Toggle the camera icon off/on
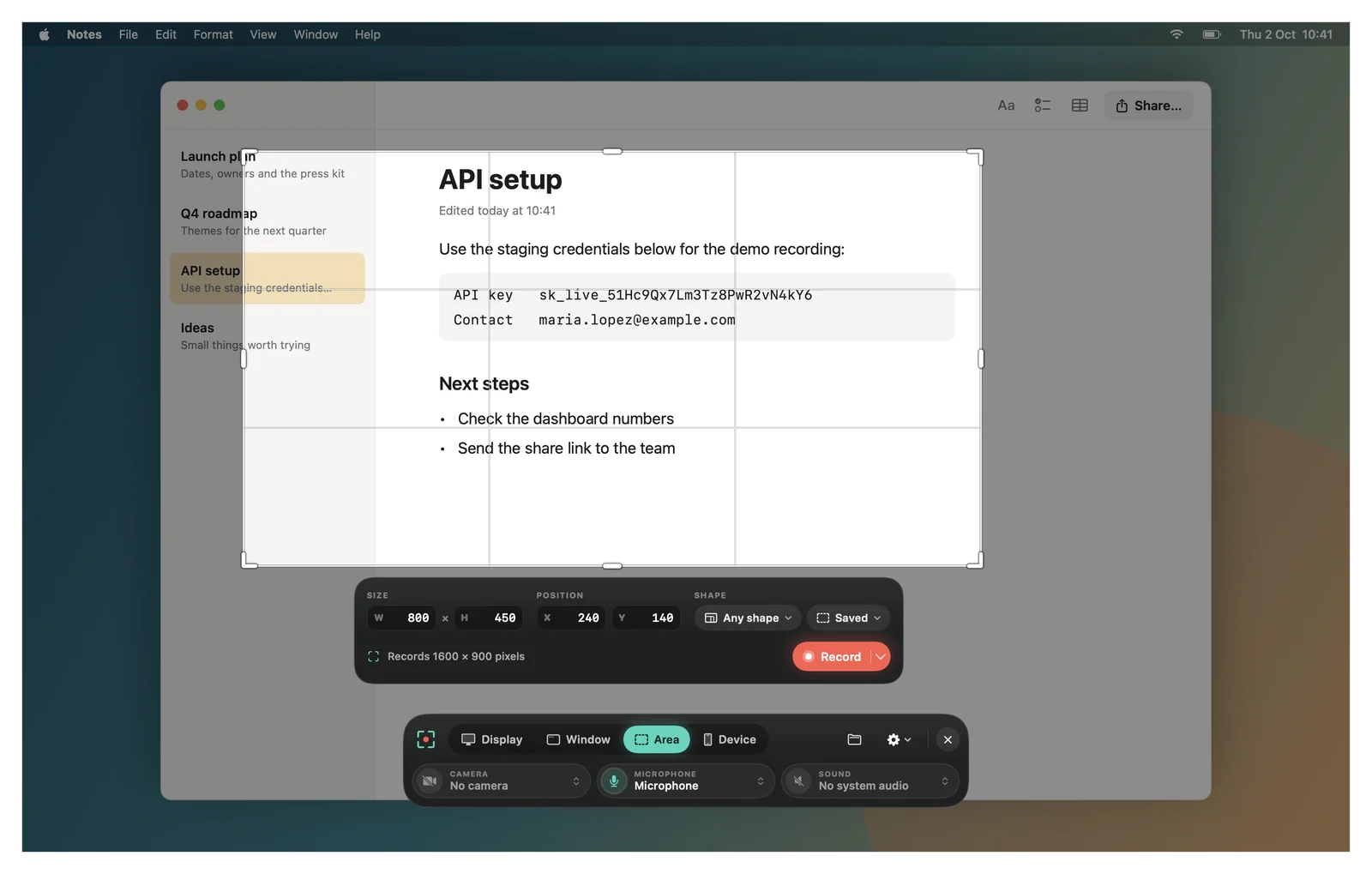Viewport: 1372px width, 874px height. pyautogui.click(x=430, y=781)
